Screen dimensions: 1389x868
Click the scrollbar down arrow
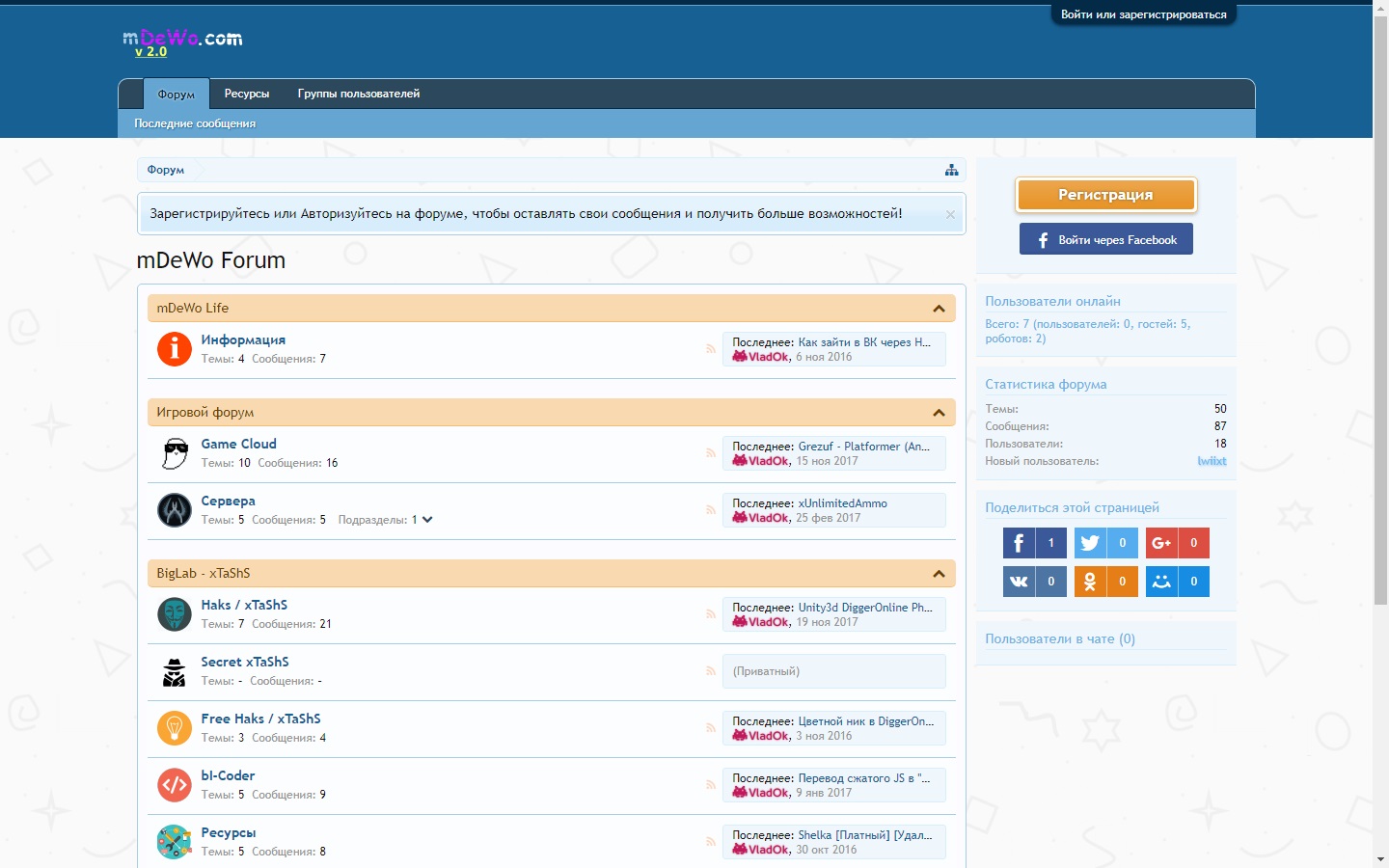(1380, 859)
